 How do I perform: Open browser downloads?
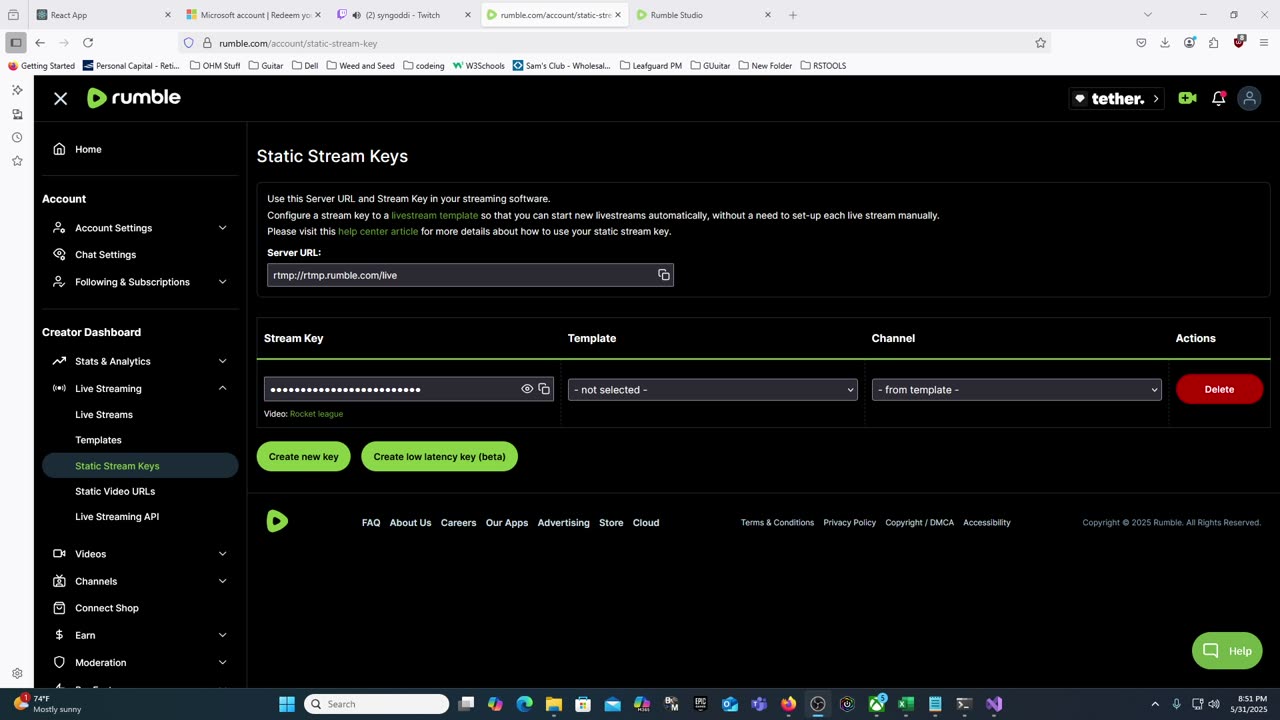pyautogui.click(x=1165, y=43)
